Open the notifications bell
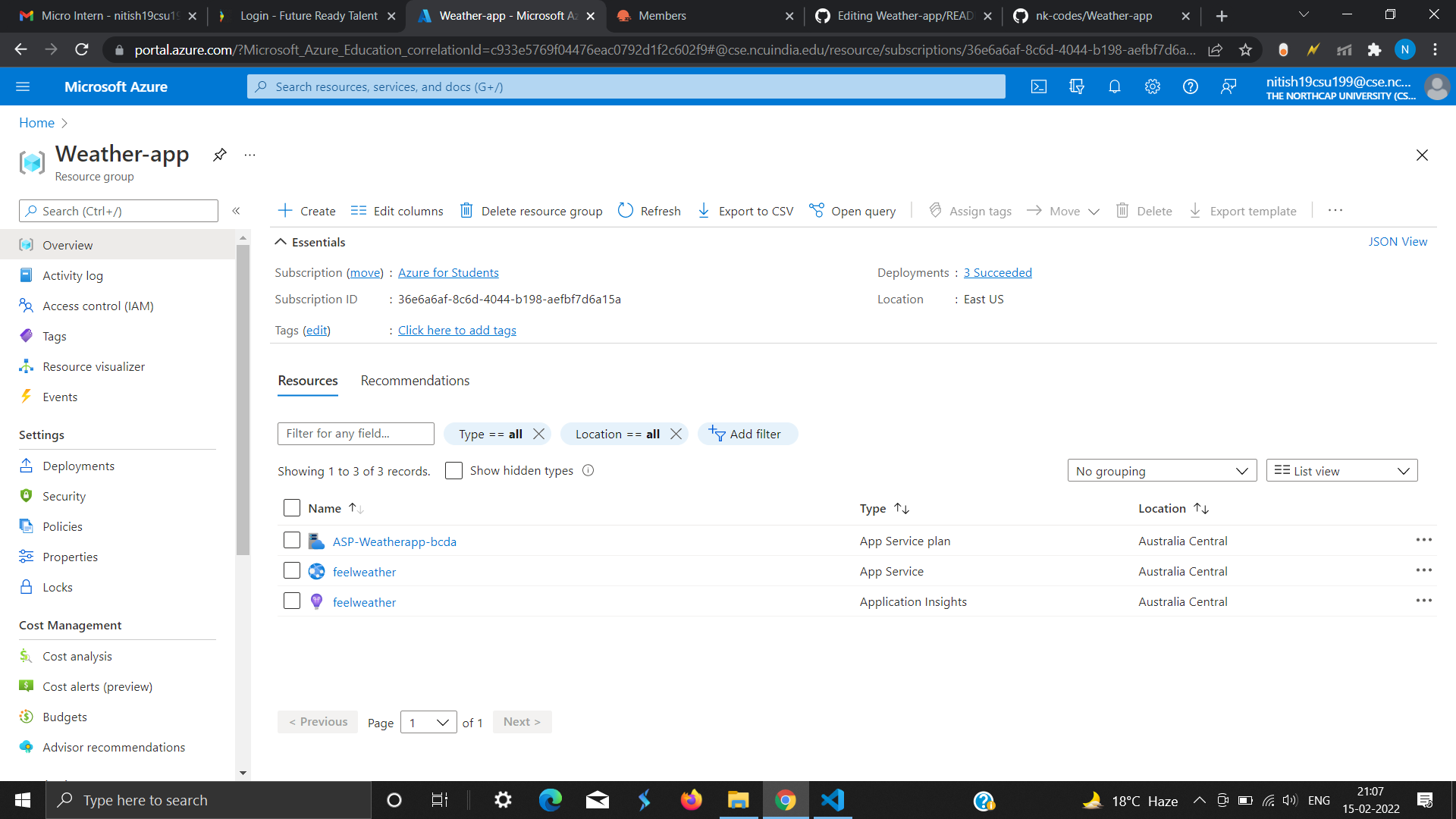 pyautogui.click(x=1114, y=87)
